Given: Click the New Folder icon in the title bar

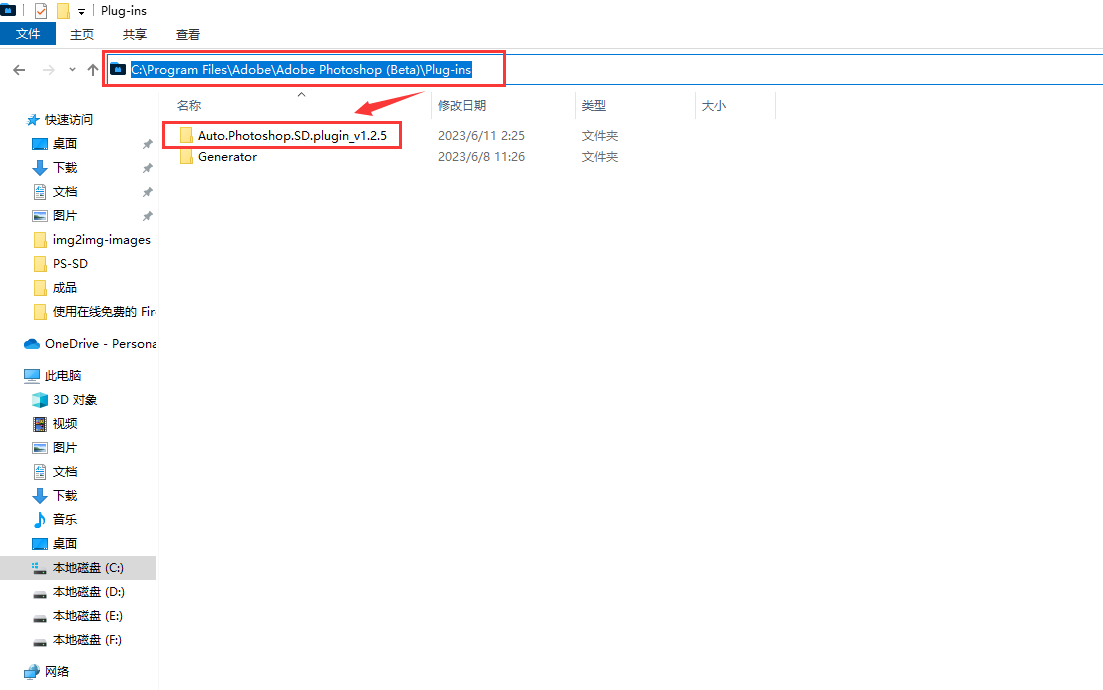Looking at the screenshot, I should pyautogui.click(x=63, y=11).
